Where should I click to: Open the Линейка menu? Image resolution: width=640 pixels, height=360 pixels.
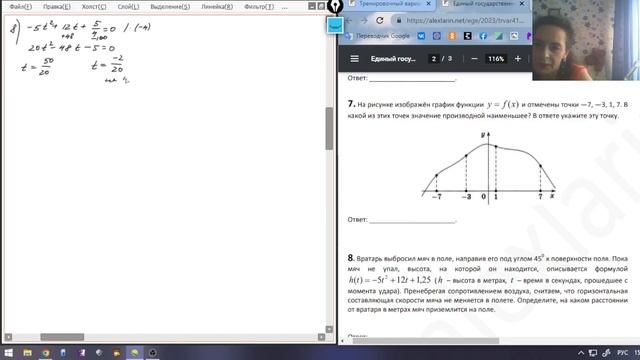point(217,7)
